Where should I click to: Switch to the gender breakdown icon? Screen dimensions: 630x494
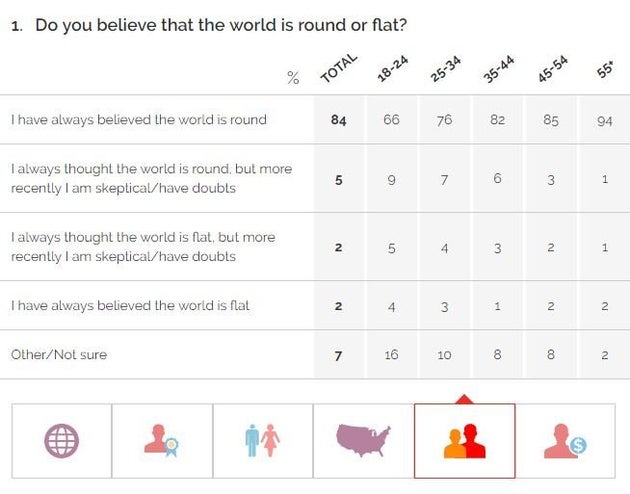262,440
